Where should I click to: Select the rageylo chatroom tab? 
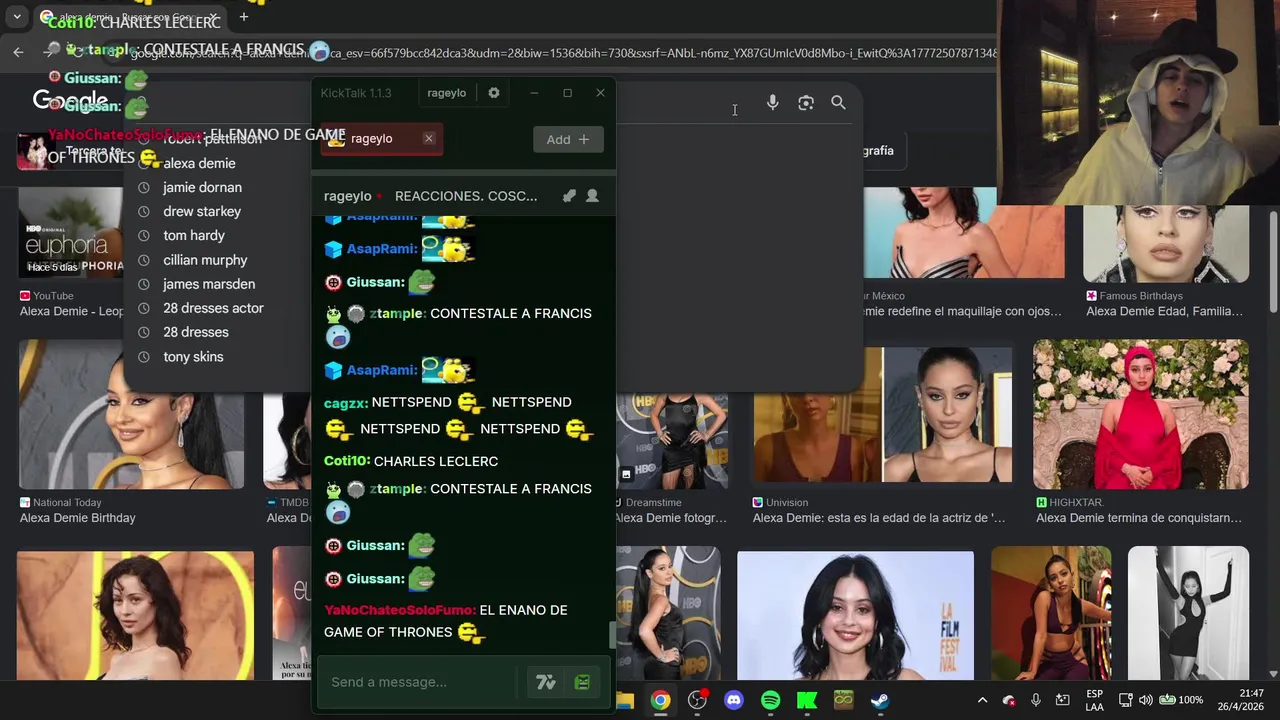tap(381, 139)
